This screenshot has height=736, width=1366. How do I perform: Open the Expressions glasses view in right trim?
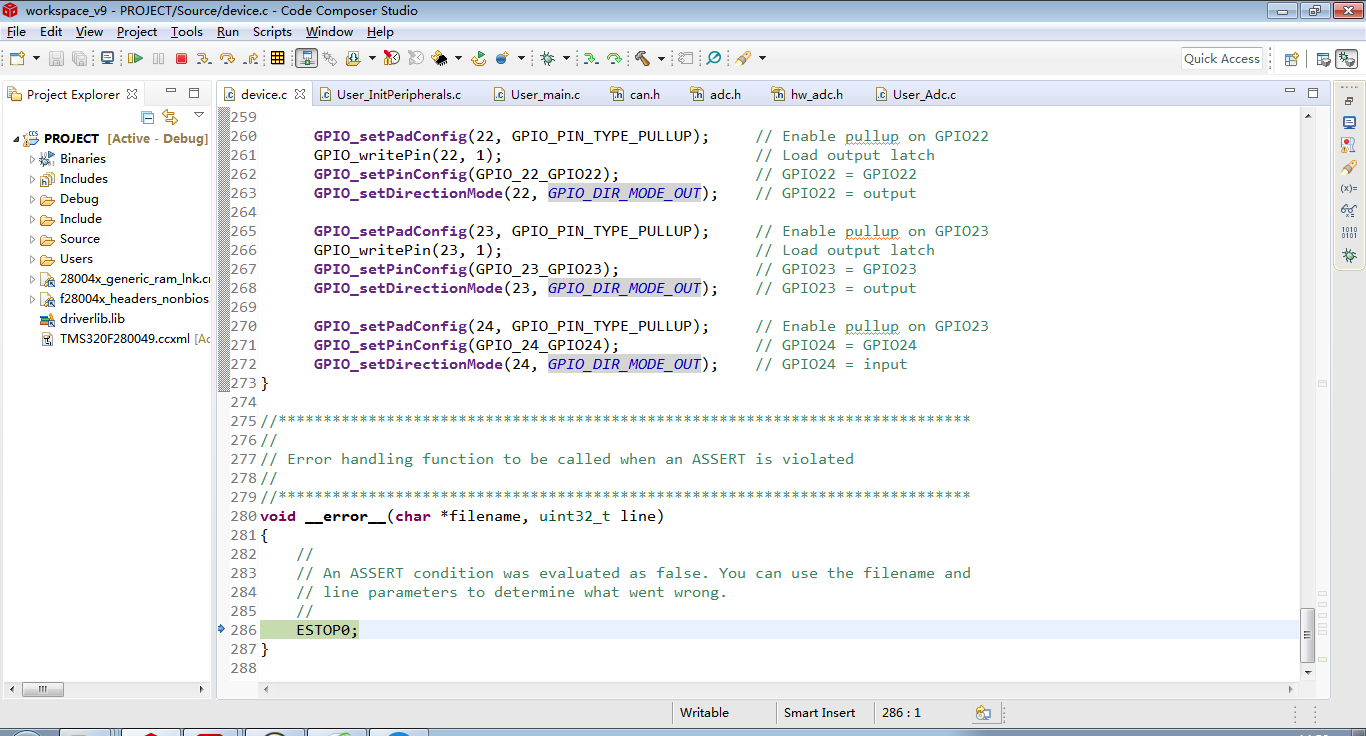tap(1349, 211)
